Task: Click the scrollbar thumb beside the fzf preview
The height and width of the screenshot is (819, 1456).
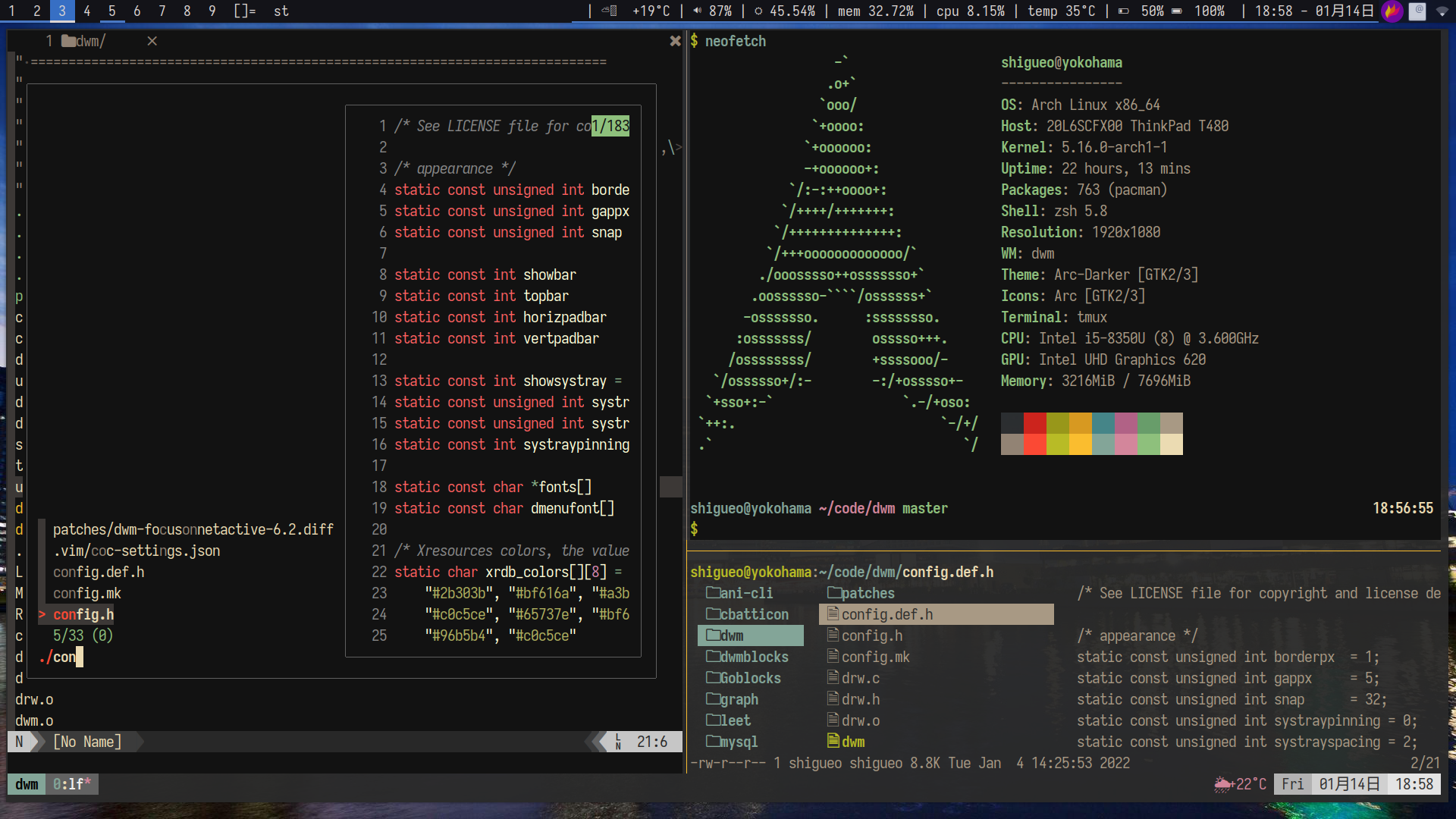Action: (671, 487)
